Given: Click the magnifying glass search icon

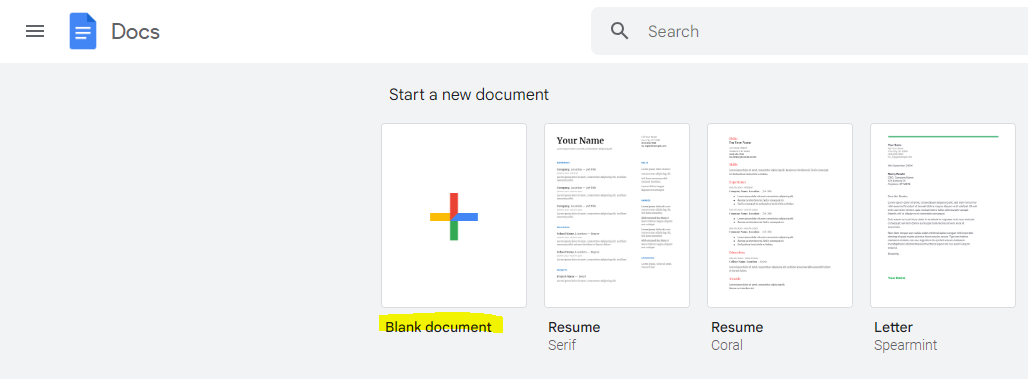Looking at the screenshot, I should (x=620, y=31).
